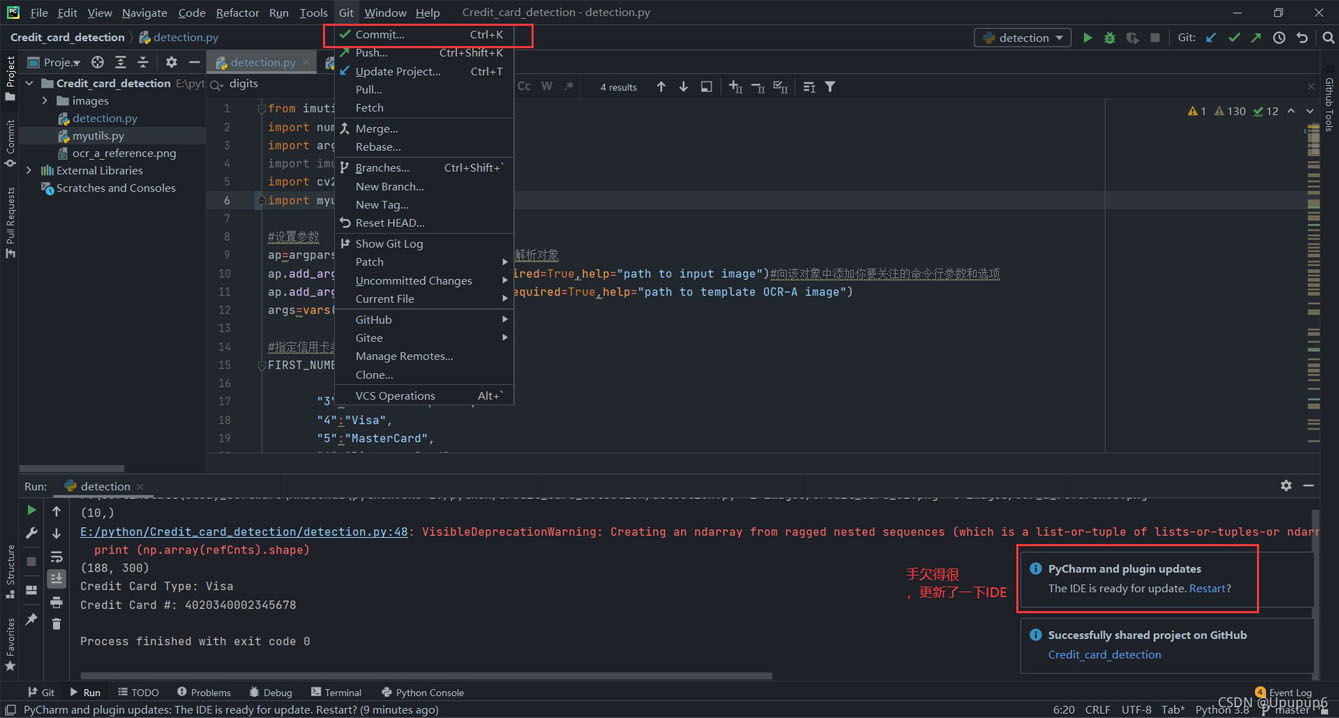Image resolution: width=1339 pixels, height=718 pixels.
Task: Run the detection configuration from the toolbar
Action: [x=1087, y=38]
